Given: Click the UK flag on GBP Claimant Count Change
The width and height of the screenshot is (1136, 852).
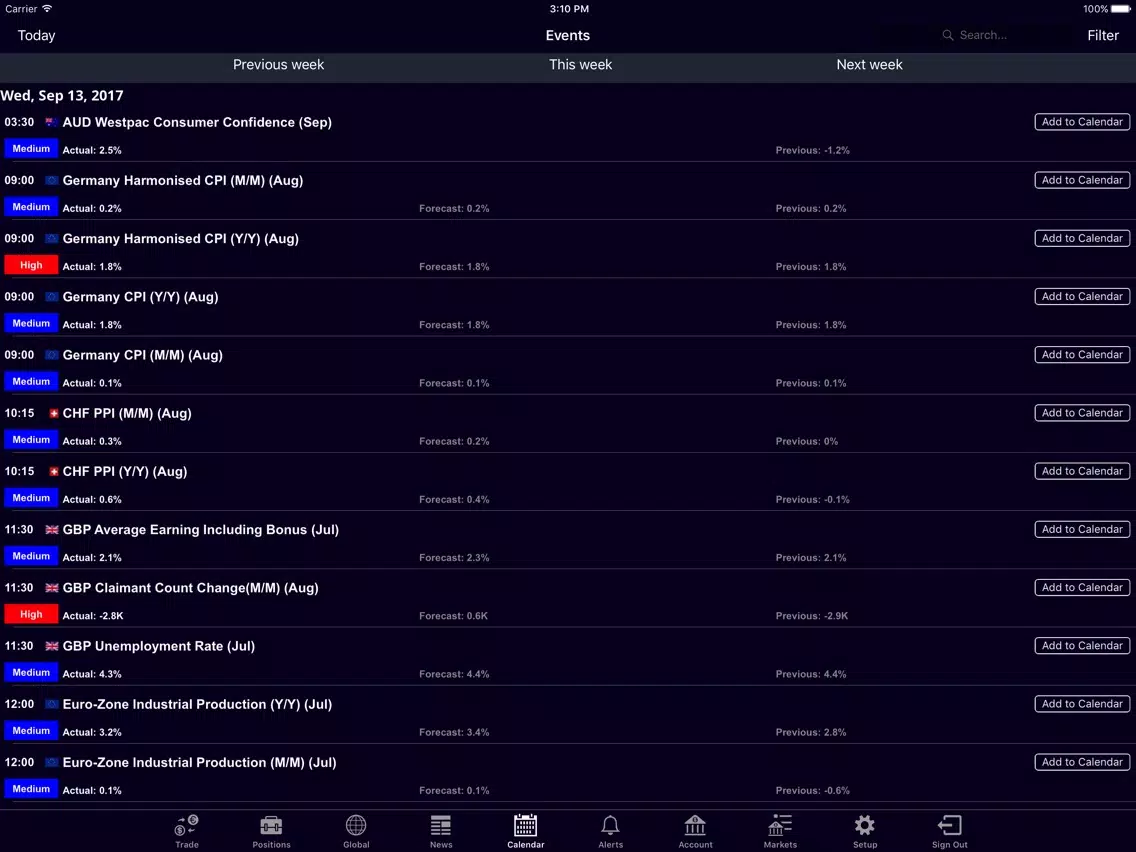Looking at the screenshot, I should tap(51, 588).
